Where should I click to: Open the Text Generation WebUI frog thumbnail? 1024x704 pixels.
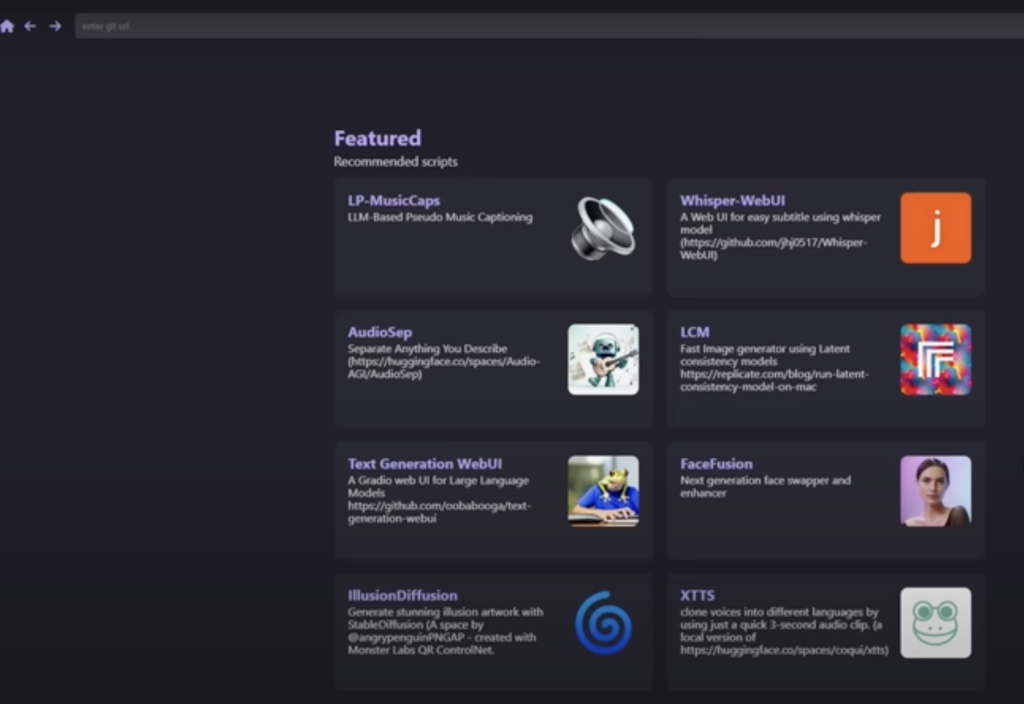603,491
